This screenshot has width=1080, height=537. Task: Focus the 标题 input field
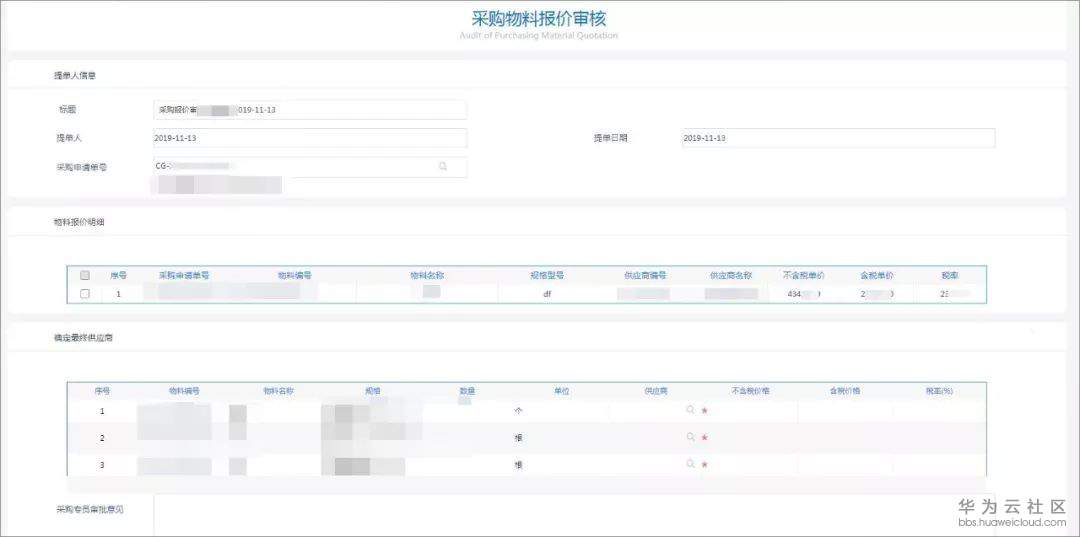[x=310, y=109]
